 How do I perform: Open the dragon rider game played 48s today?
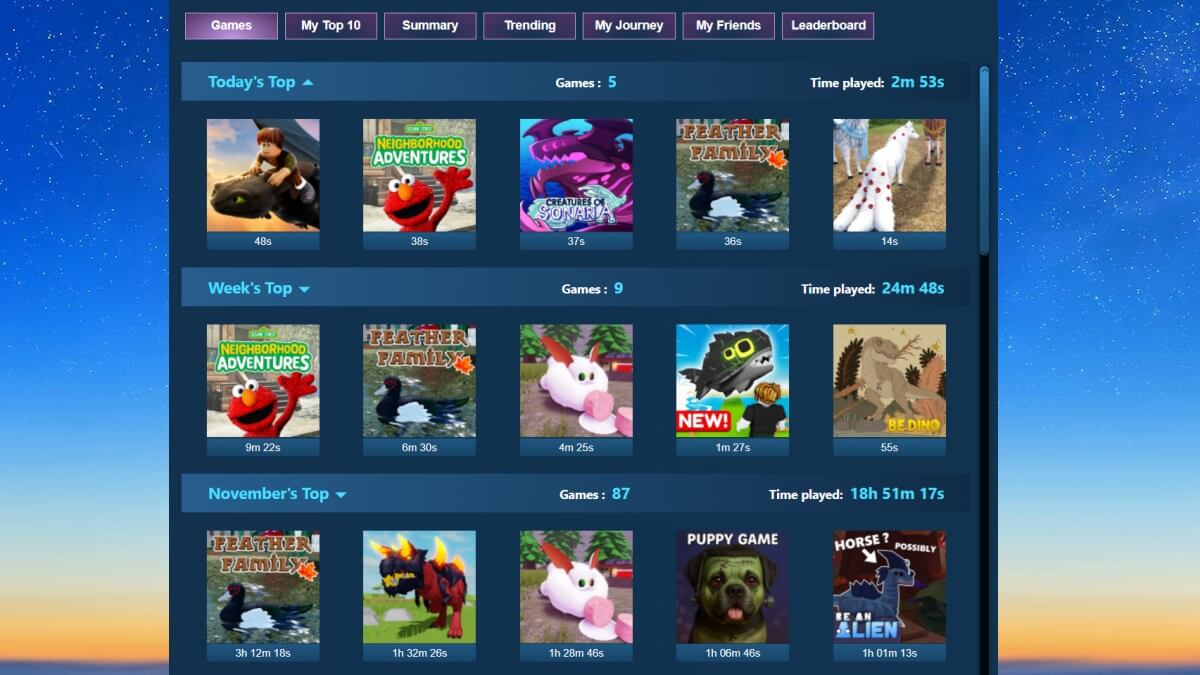point(263,176)
